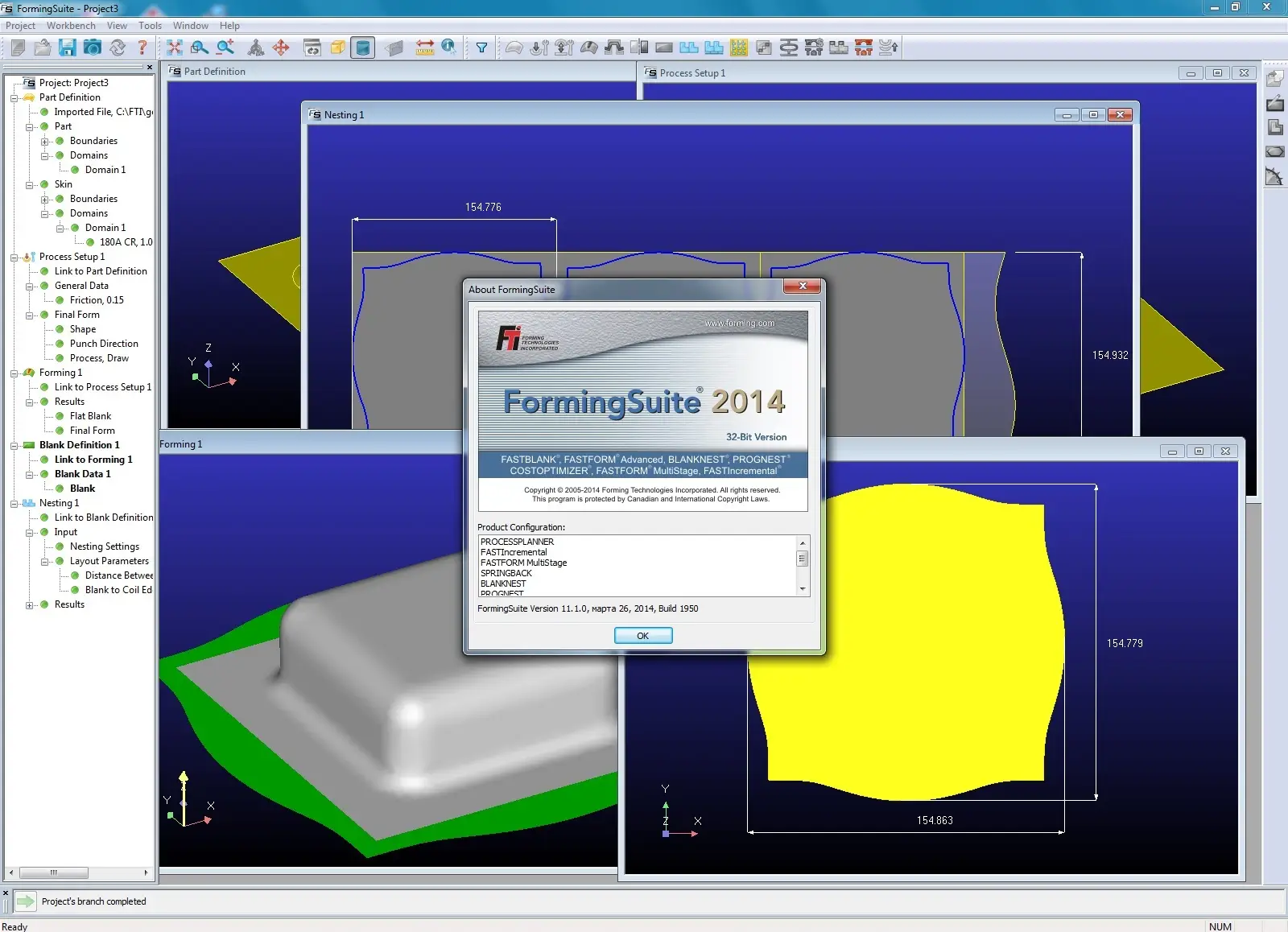This screenshot has height=932, width=1288.
Task: Select SPRINGBACK in Product Configuration list
Action: [506, 573]
